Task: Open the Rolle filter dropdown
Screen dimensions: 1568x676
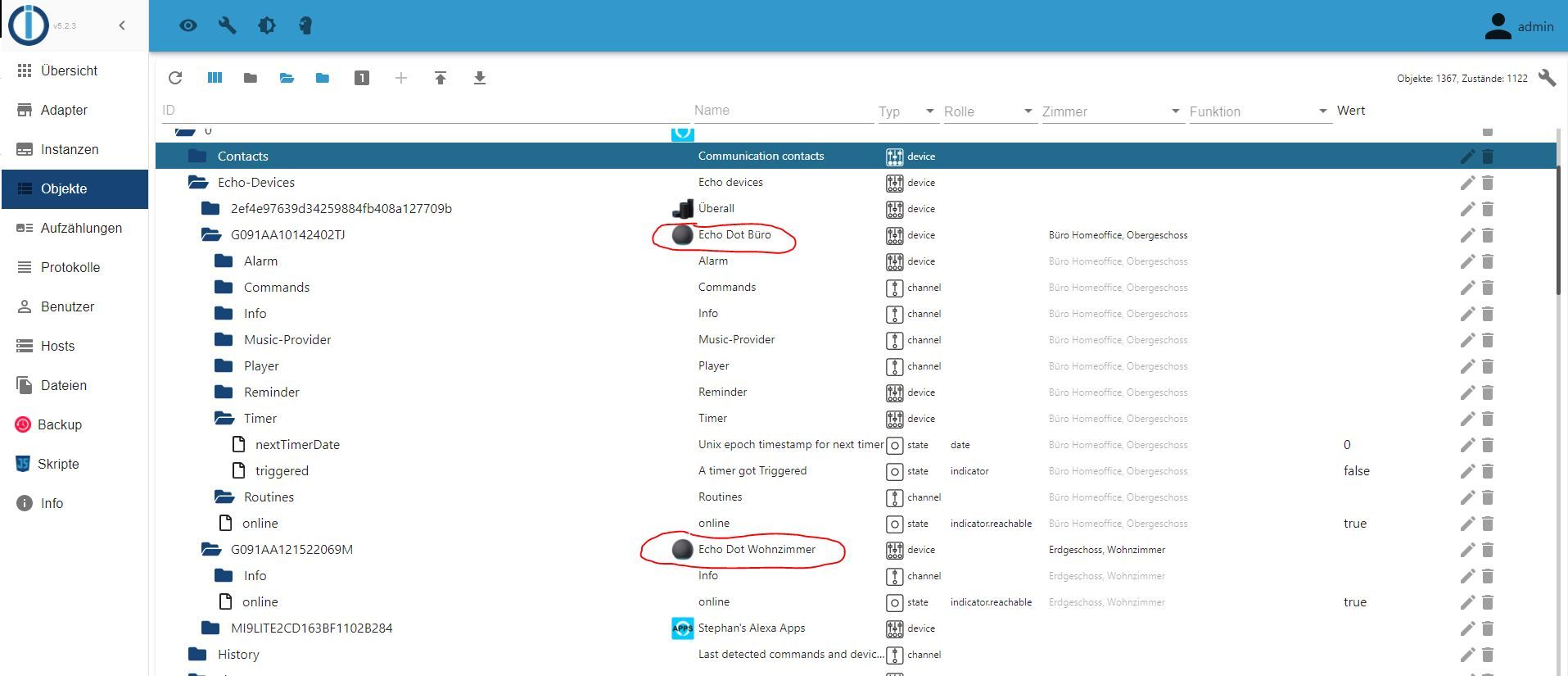Action: (1028, 111)
